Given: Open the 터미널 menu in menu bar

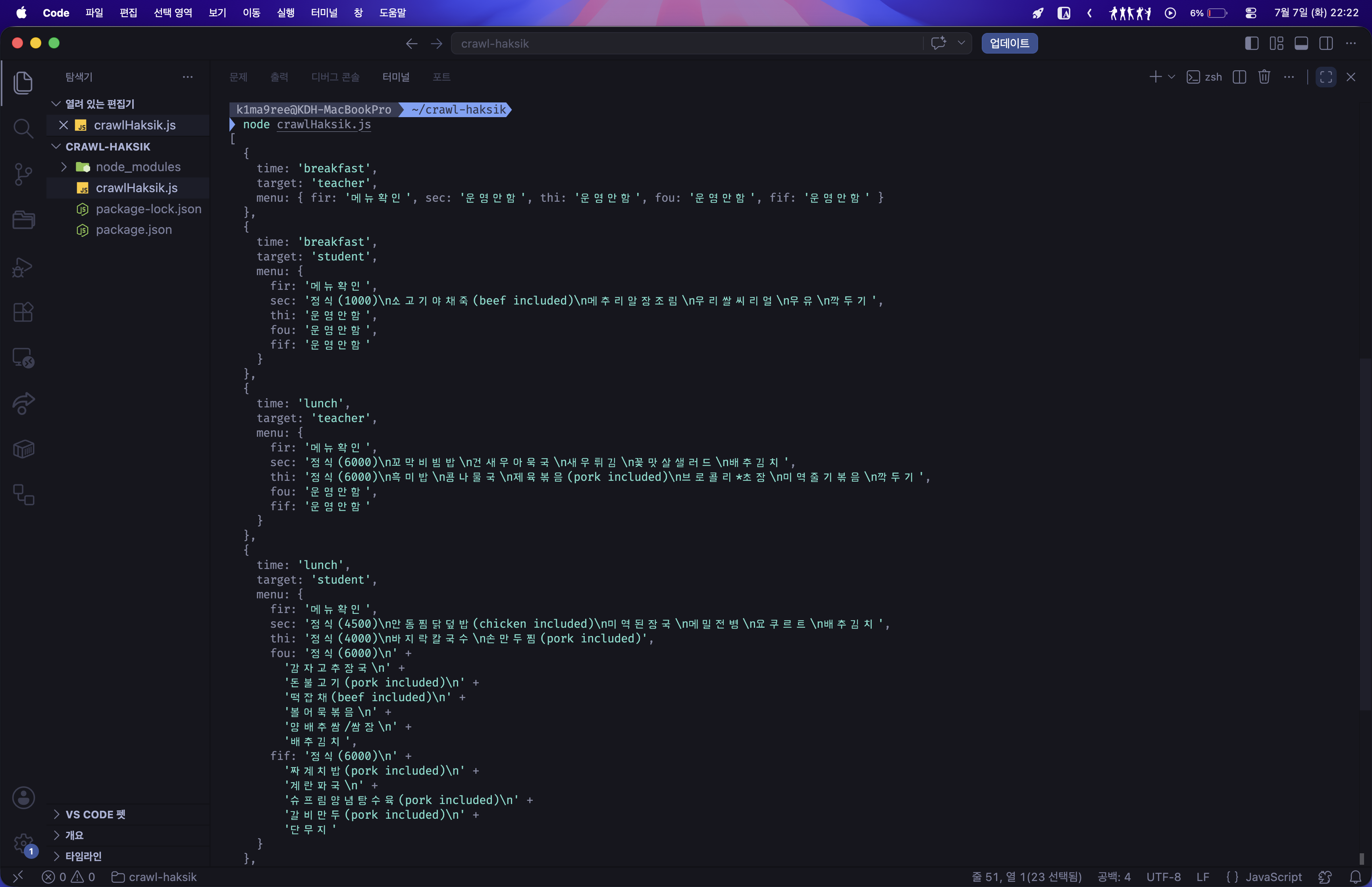Looking at the screenshot, I should point(324,13).
